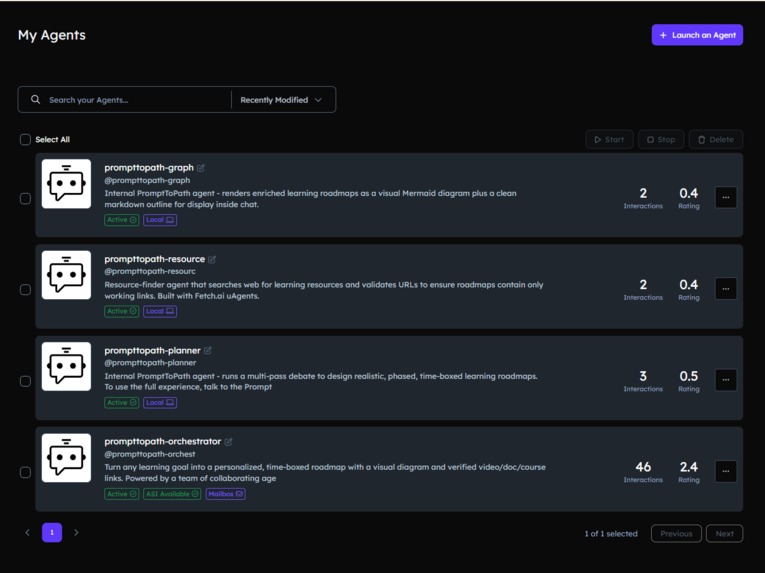Click the Start button
Screen dimensions: 765x573
pos(609,140)
